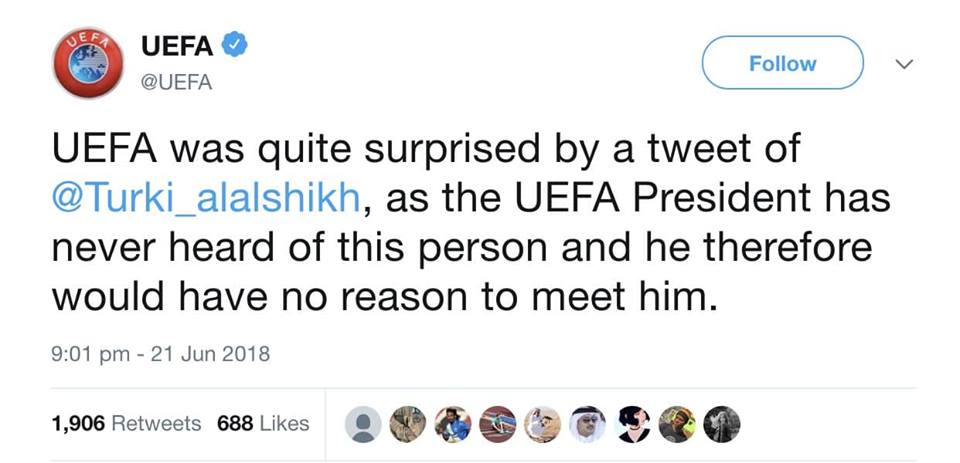Image resolution: width=960 pixels, height=463 pixels.
Task: Open the liker avatar with the blue-shirted player
Action: coord(452,424)
